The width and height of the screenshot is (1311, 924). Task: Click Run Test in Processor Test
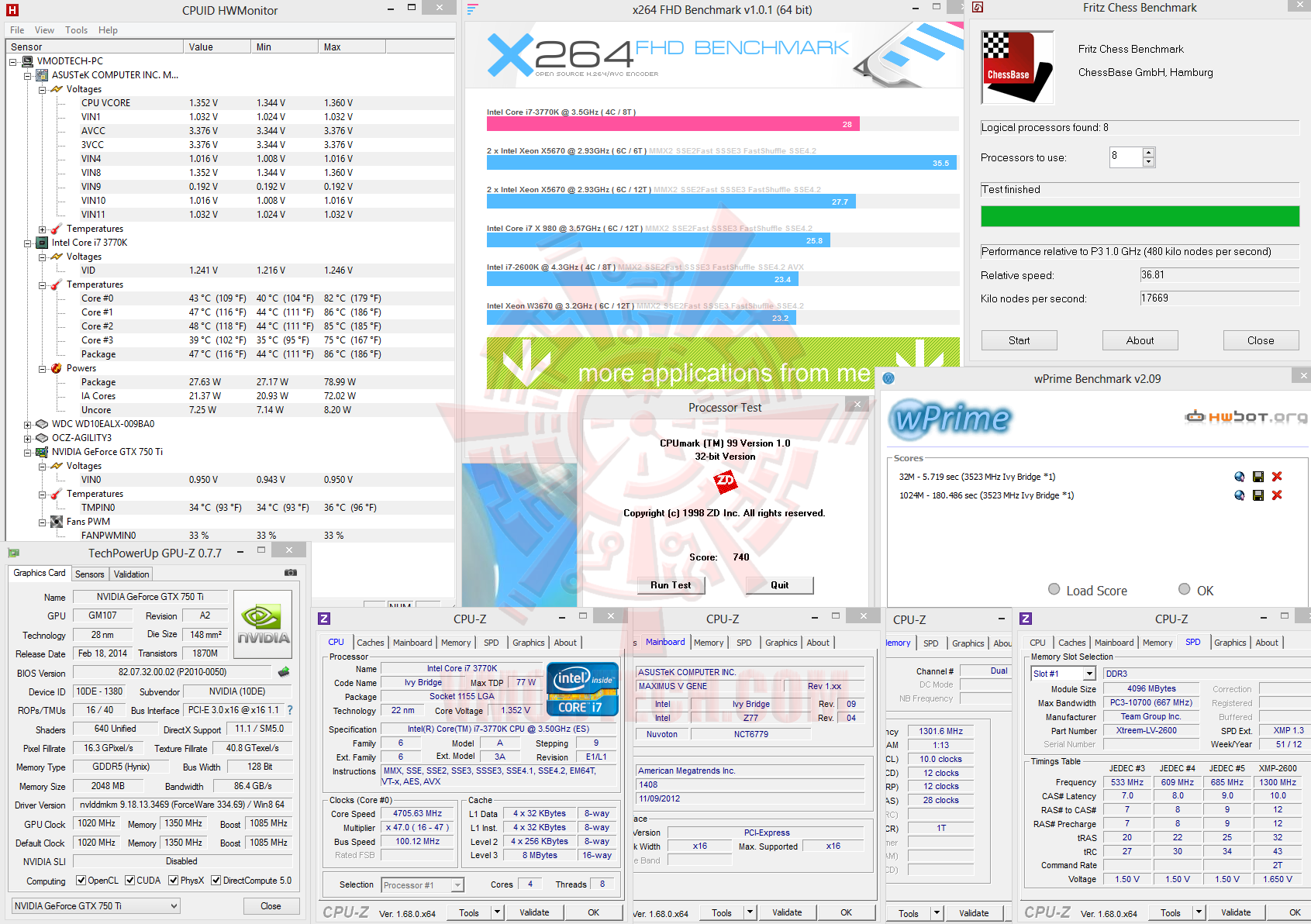pyautogui.click(x=671, y=585)
